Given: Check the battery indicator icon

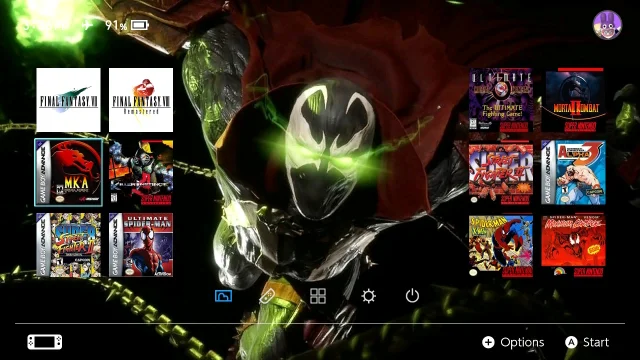Looking at the screenshot, I should 140,25.
